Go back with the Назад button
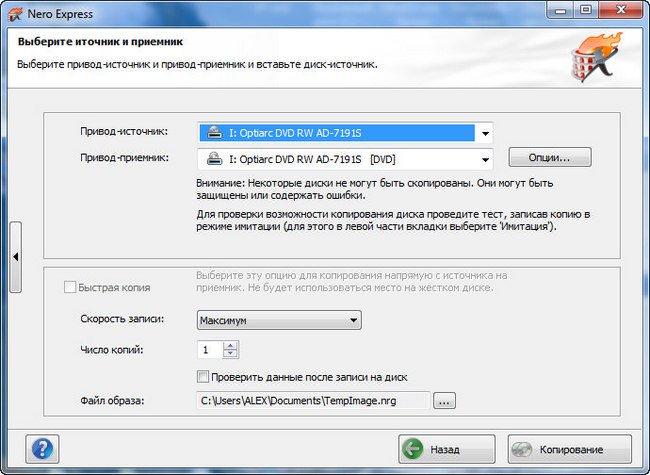The width and height of the screenshot is (650, 475). (x=447, y=449)
